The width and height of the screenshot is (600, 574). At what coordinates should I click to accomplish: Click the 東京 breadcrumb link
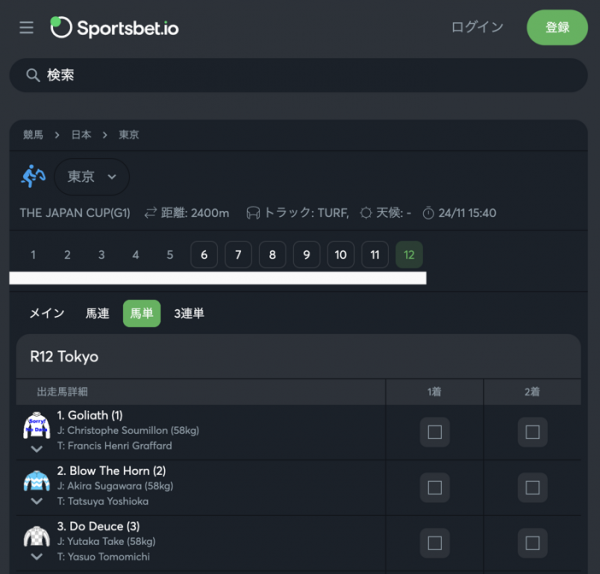point(129,135)
